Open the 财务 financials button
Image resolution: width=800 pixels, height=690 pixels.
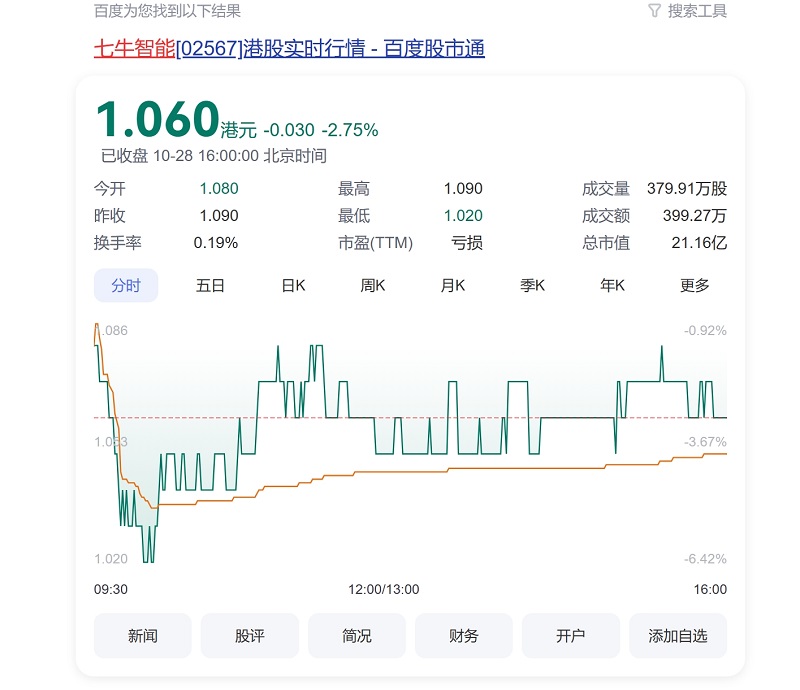click(464, 636)
